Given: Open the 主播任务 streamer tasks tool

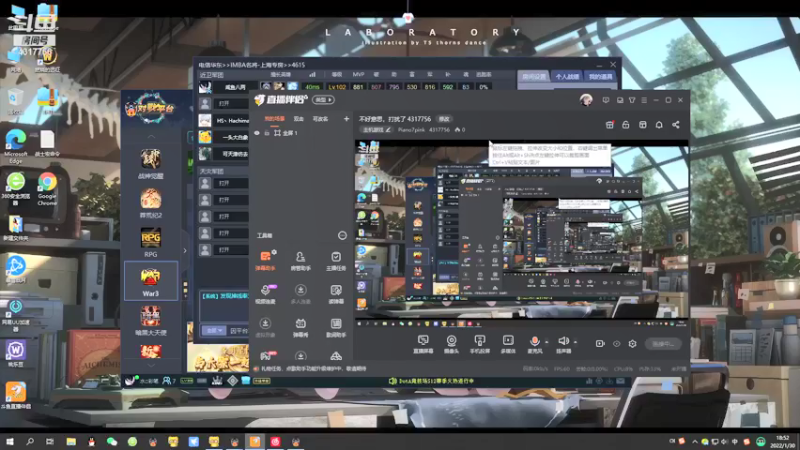Looking at the screenshot, I should tap(336, 260).
